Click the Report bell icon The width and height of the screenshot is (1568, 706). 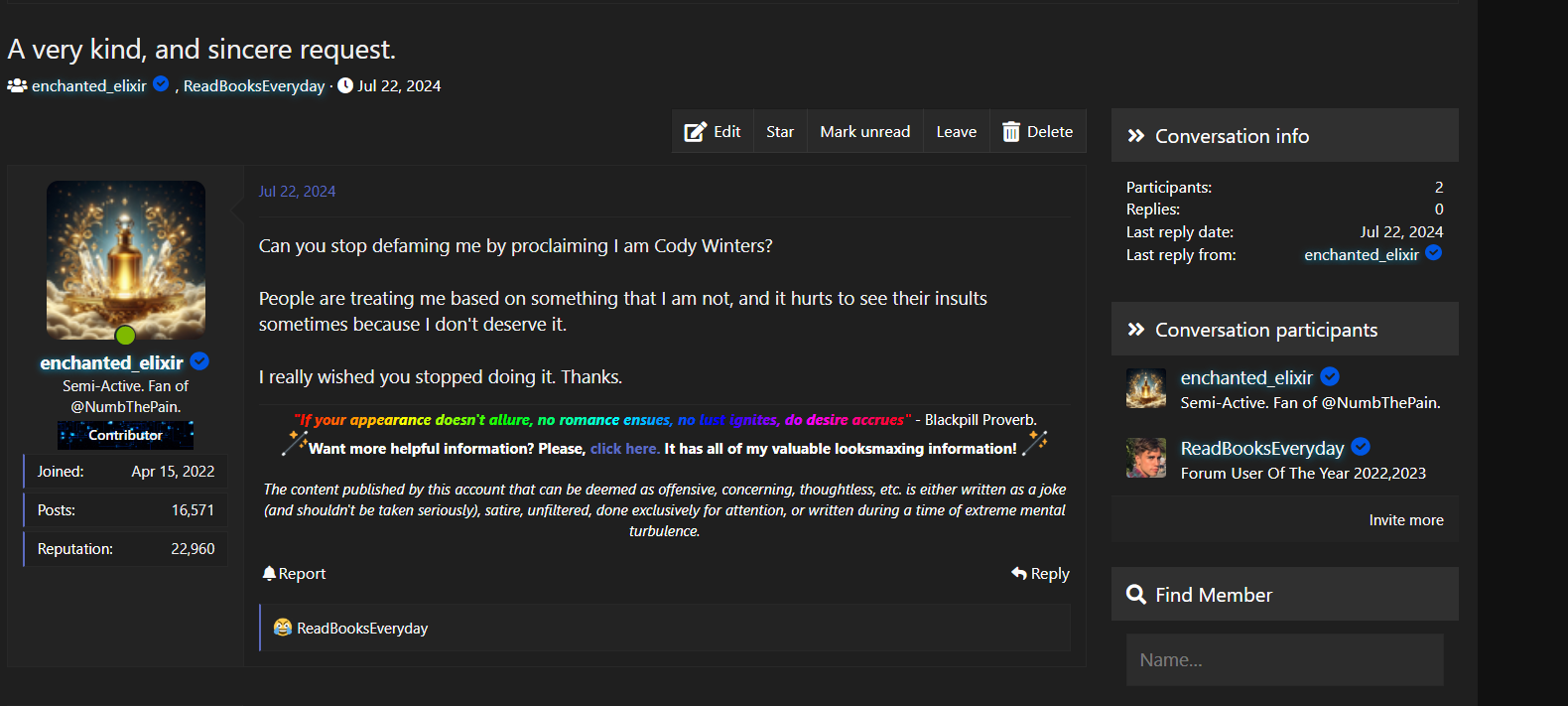(269, 574)
